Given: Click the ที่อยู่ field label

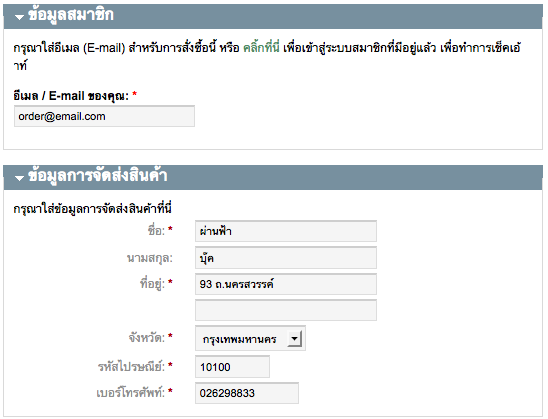Looking at the screenshot, I should (152, 283).
